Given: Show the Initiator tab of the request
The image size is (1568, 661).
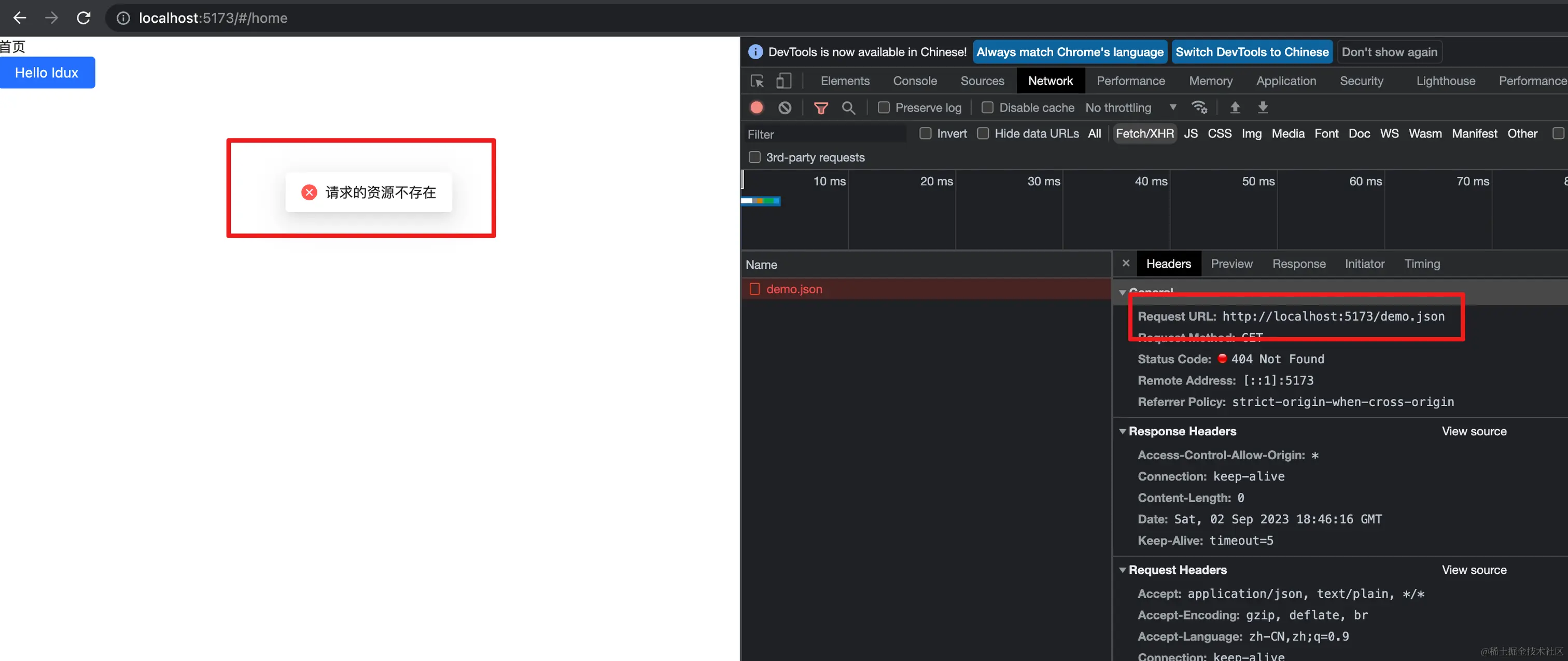Looking at the screenshot, I should coord(1364,264).
